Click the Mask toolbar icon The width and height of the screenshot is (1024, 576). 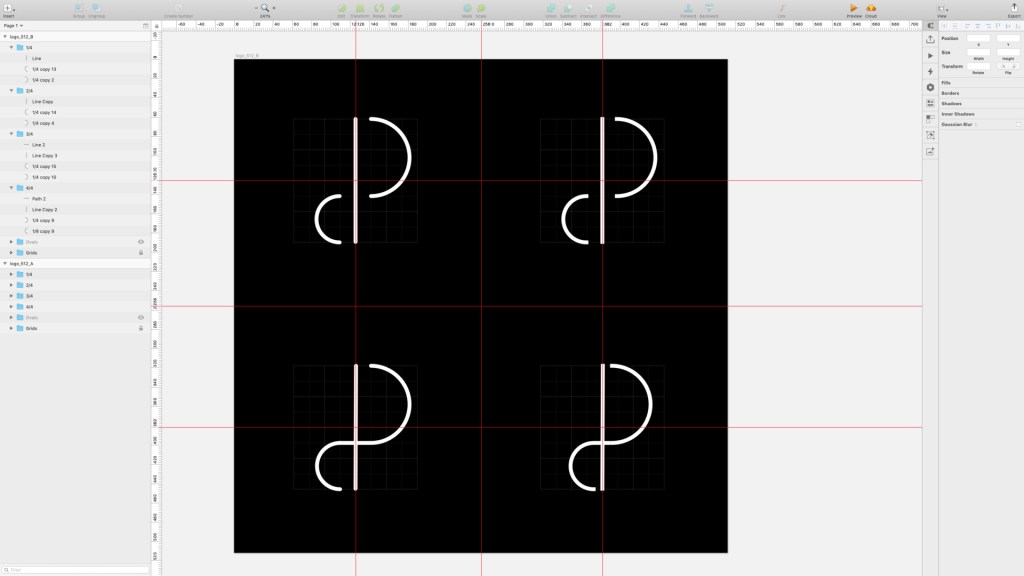(467, 8)
